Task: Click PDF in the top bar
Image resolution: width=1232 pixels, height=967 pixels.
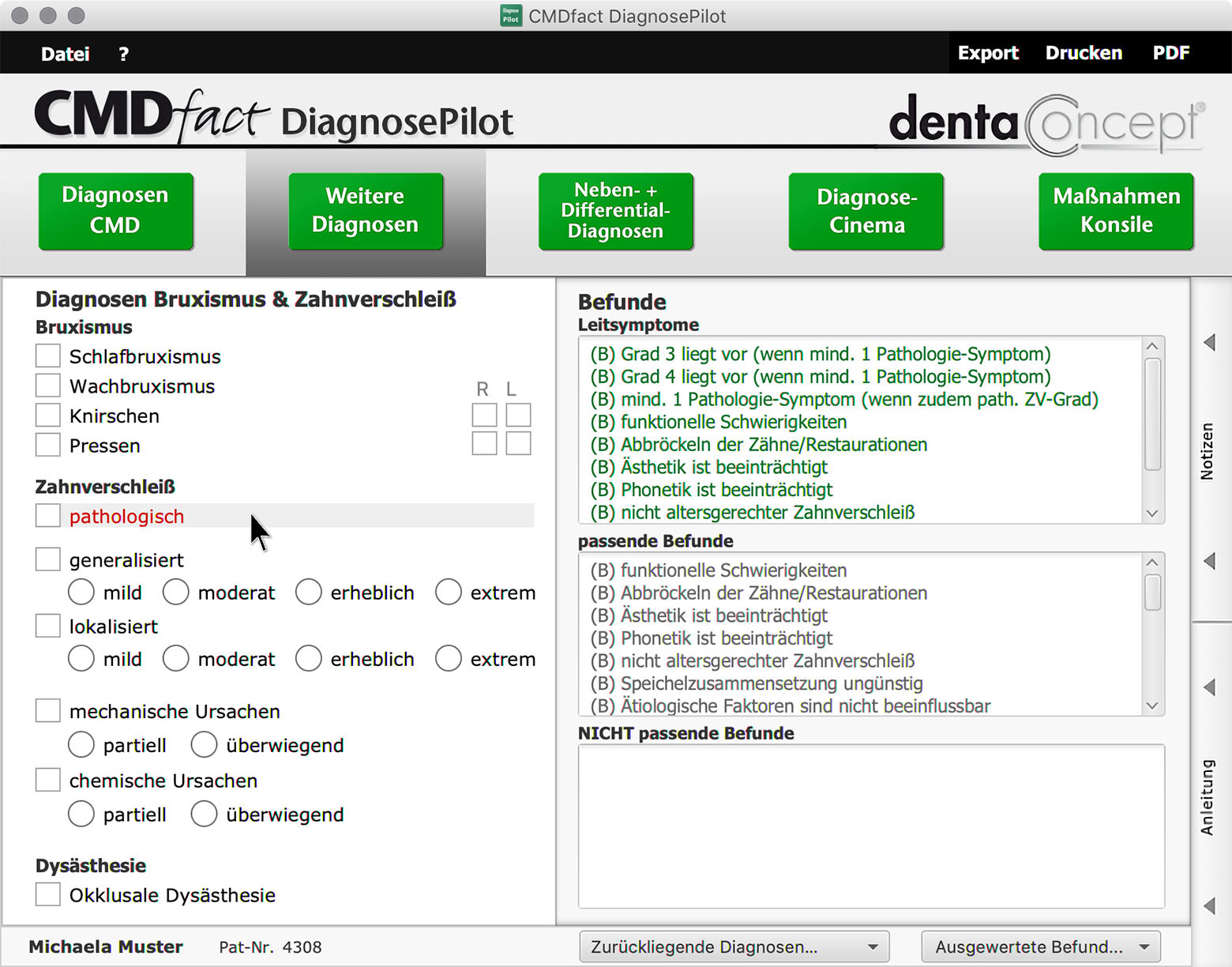Action: [x=1170, y=53]
